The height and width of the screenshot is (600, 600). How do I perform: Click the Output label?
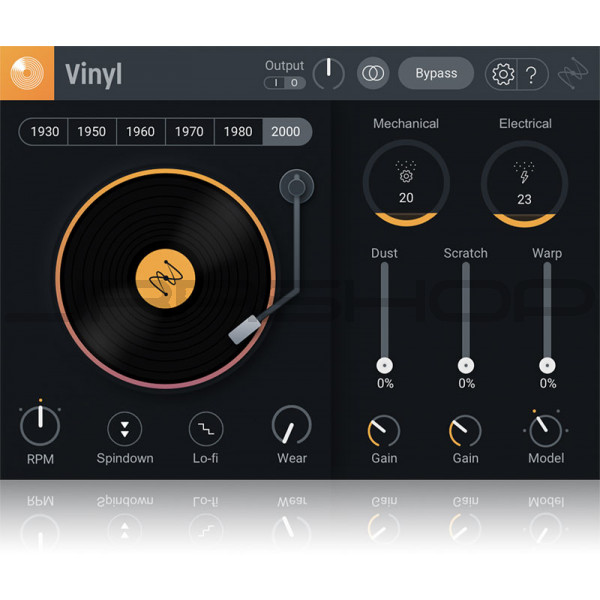point(285,66)
